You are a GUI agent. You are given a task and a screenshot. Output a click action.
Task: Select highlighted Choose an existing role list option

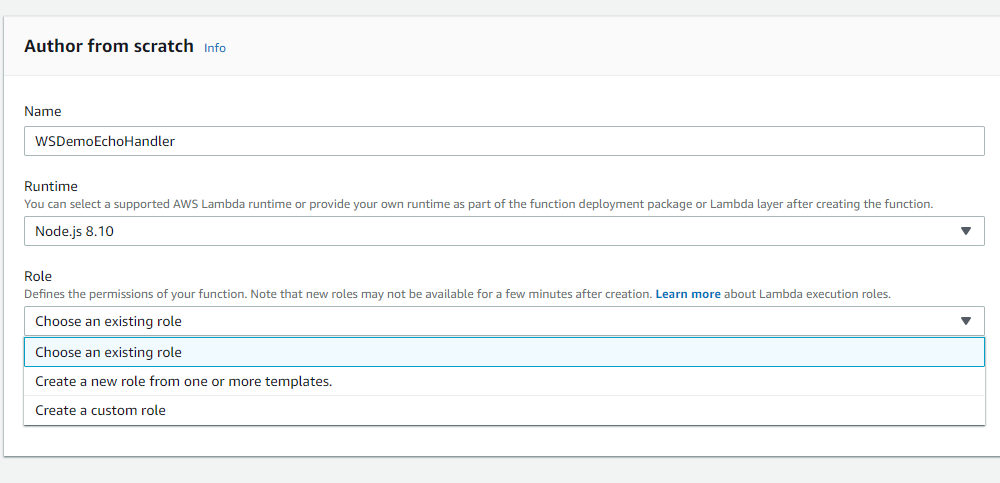(108, 352)
